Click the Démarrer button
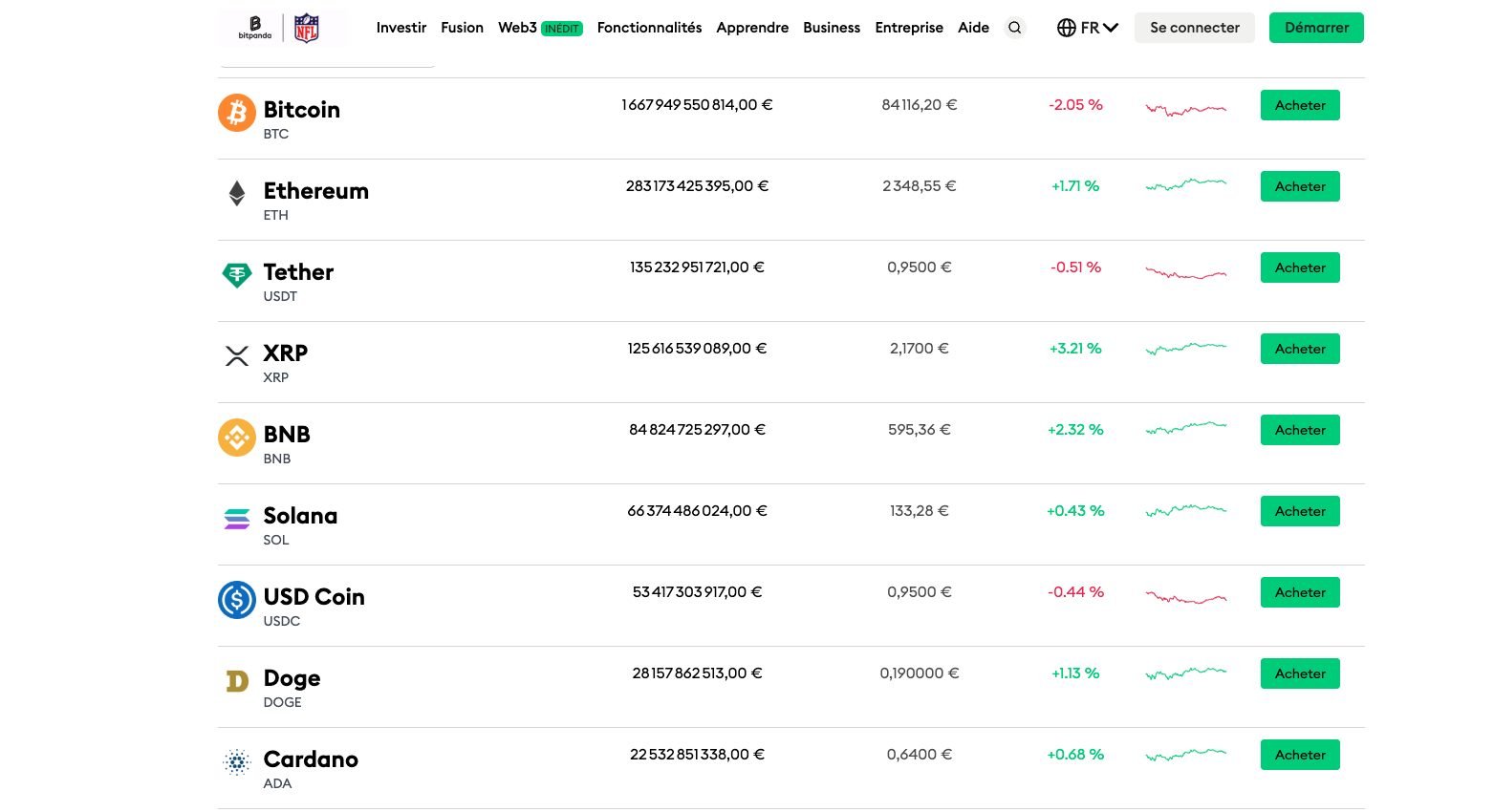The height and width of the screenshot is (812, 1494). tap(1316, 28)
